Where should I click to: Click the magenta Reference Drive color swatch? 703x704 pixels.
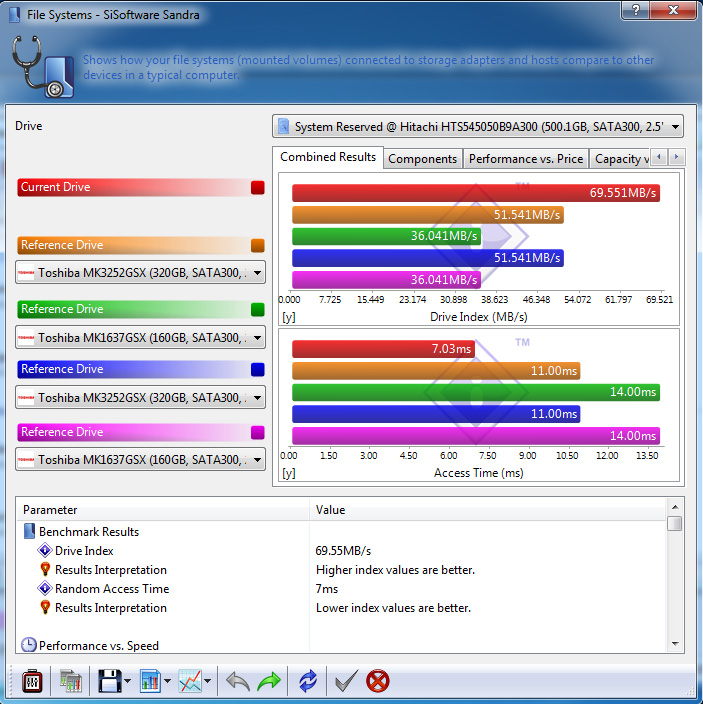(258, 432)
